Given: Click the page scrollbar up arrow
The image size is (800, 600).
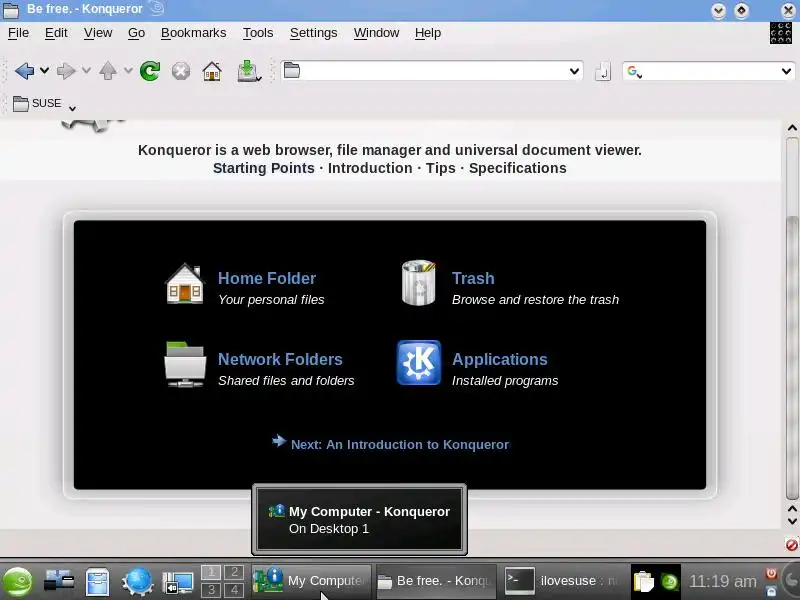Looking at the screenshot, I should tap(792, 128).
